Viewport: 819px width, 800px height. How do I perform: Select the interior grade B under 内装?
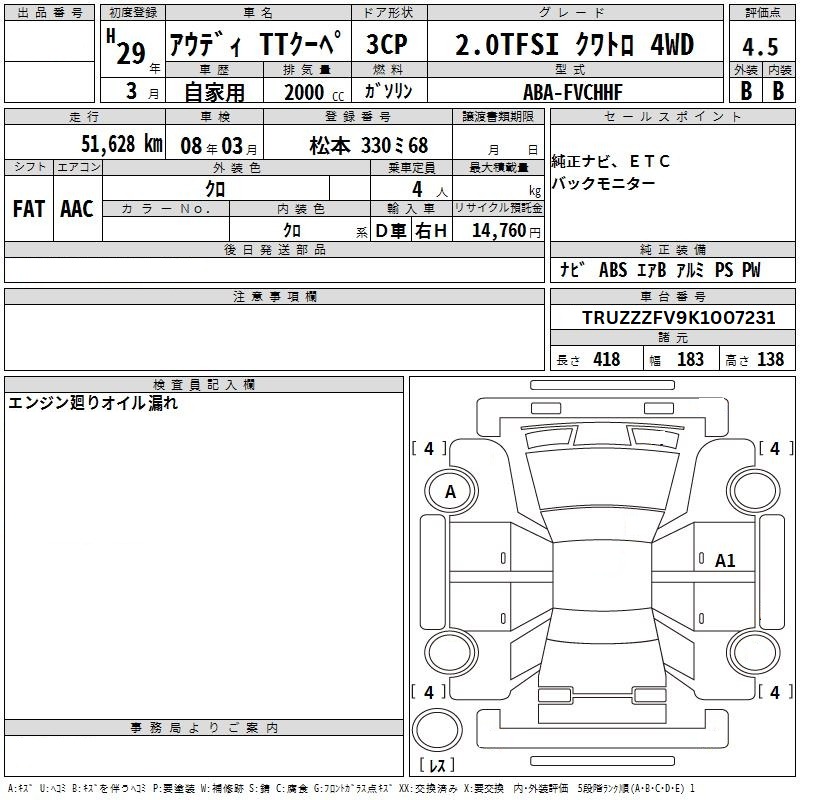click(778, 91)
